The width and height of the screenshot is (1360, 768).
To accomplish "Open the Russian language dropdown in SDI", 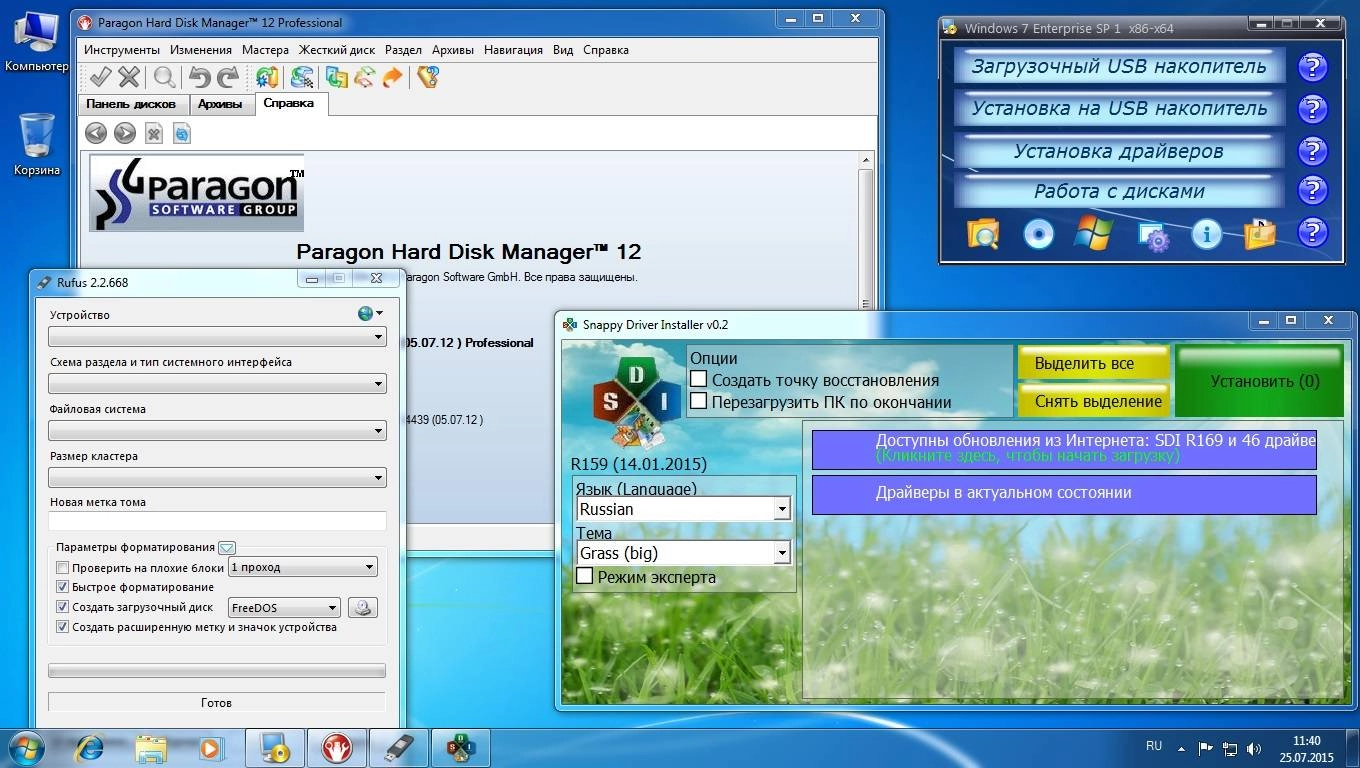I will click(683, 509).
